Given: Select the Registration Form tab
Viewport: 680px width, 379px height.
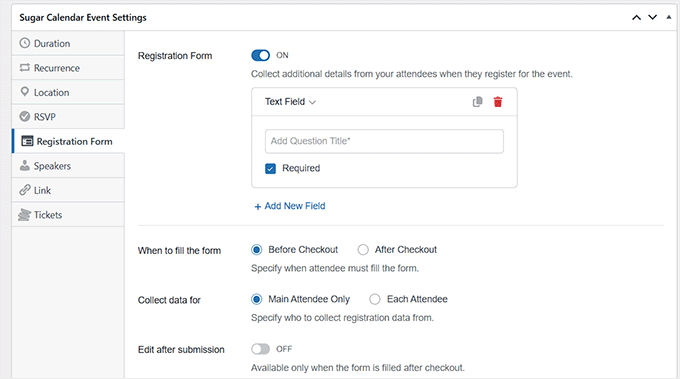Looking at the screenshot, I should 68,141.
